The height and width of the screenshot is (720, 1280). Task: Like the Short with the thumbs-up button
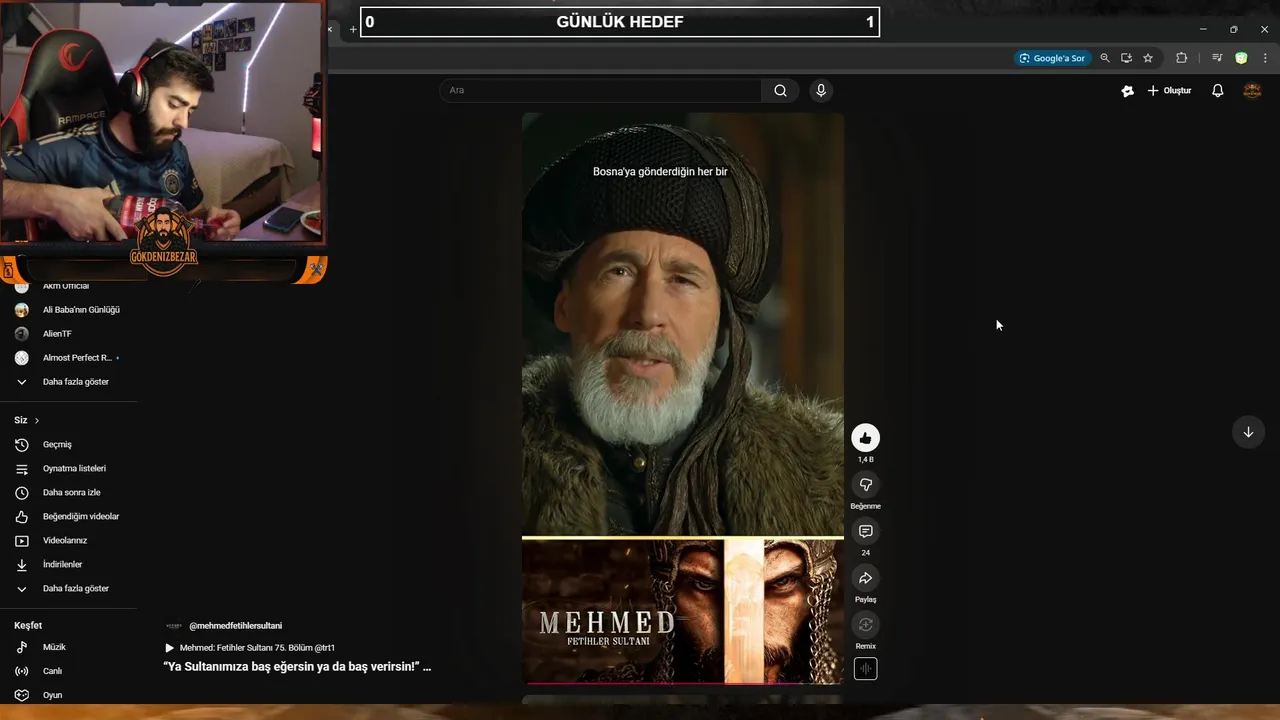pos(865,438)
